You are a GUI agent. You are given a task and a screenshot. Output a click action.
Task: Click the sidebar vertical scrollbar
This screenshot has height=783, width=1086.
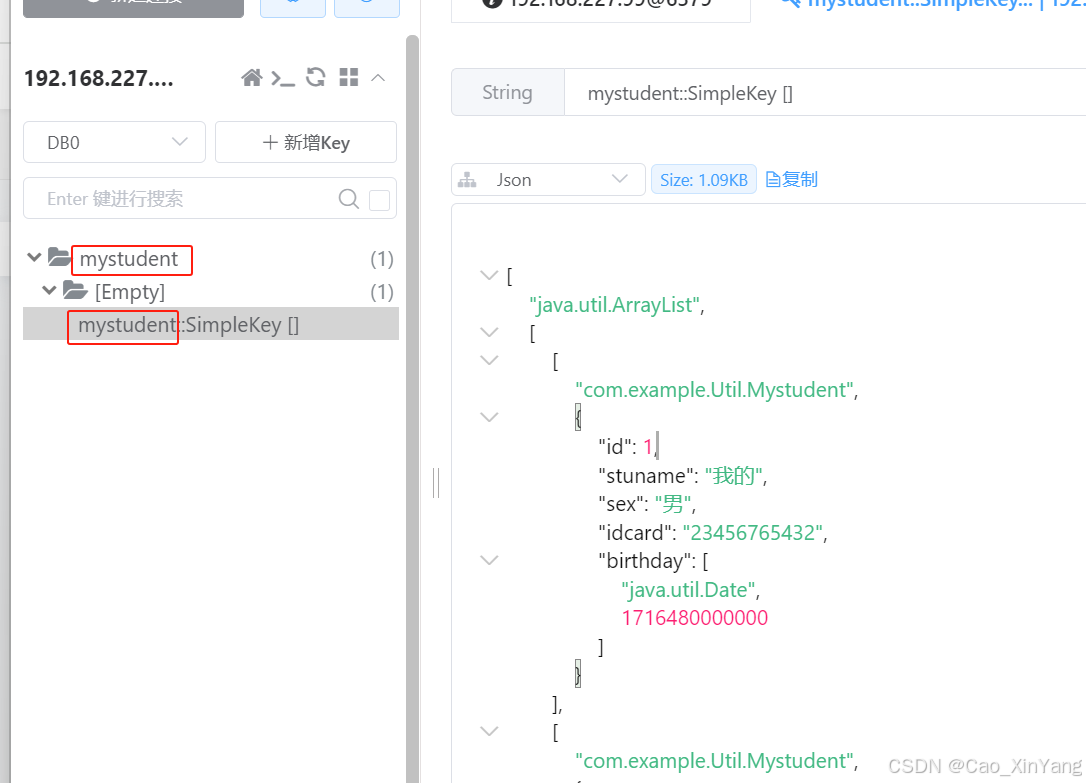412,408
